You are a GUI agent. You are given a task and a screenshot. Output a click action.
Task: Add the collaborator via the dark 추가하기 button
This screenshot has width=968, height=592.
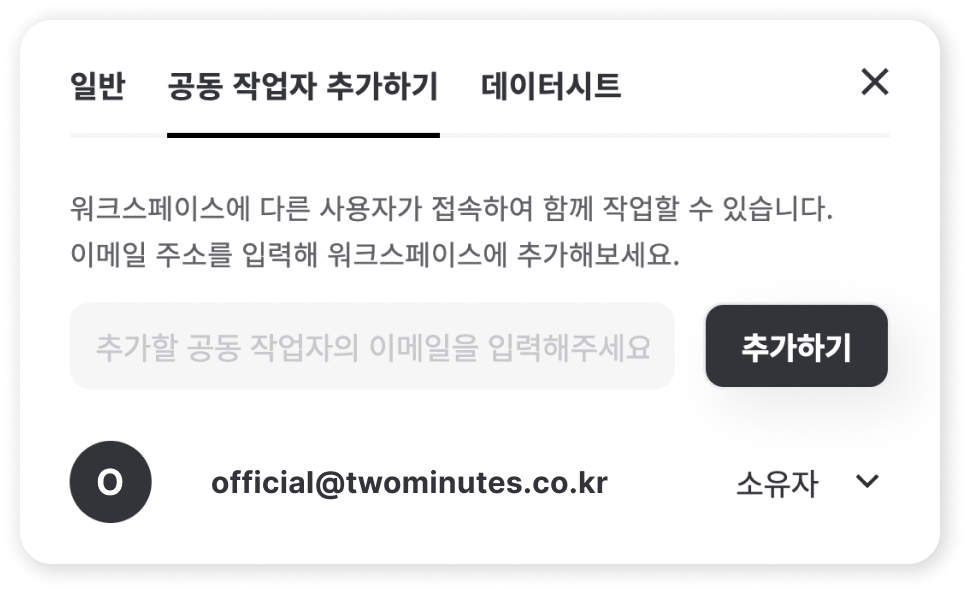point(796,346)
